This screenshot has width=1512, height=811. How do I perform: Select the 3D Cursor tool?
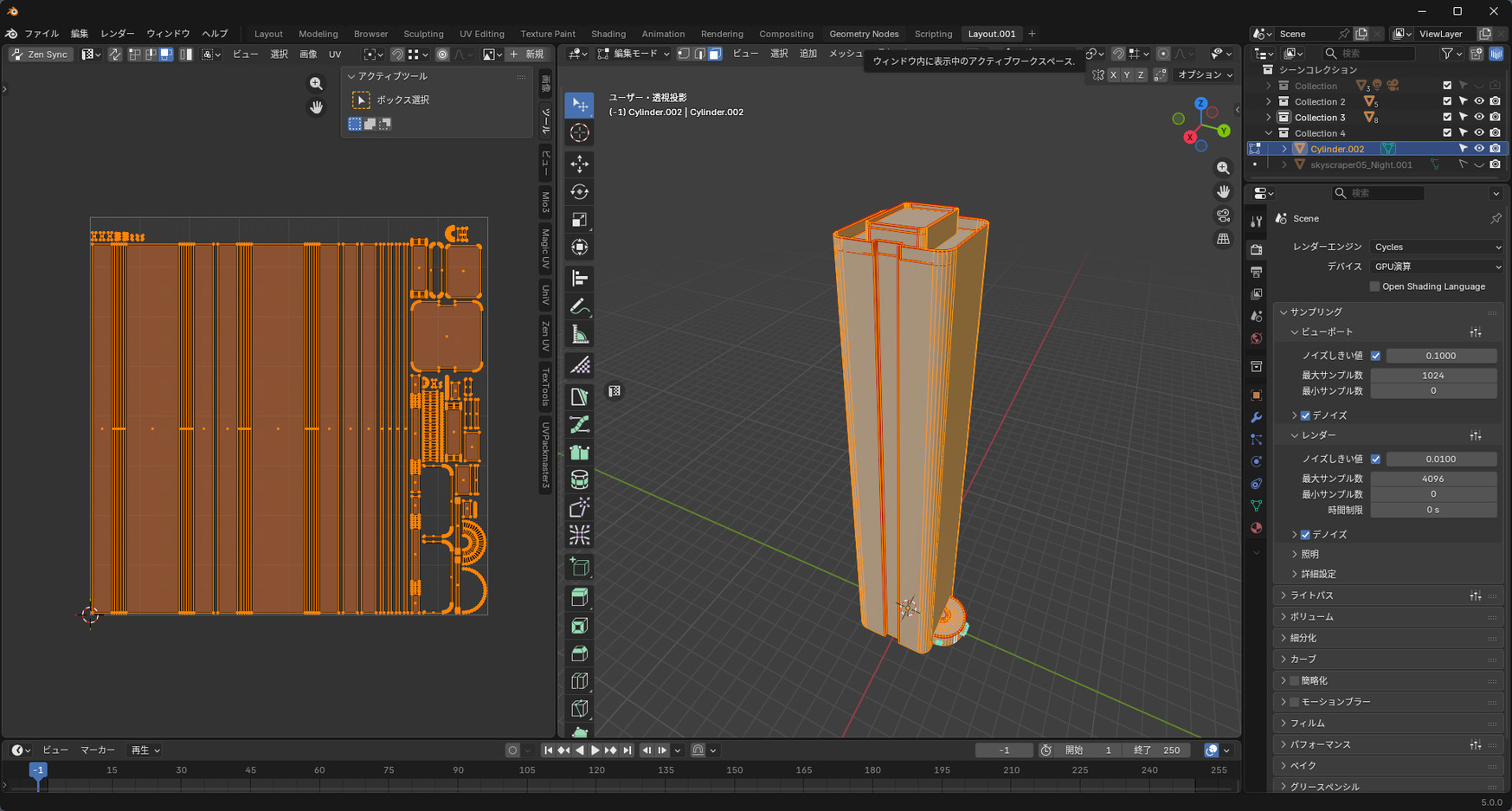click(580, 133)
